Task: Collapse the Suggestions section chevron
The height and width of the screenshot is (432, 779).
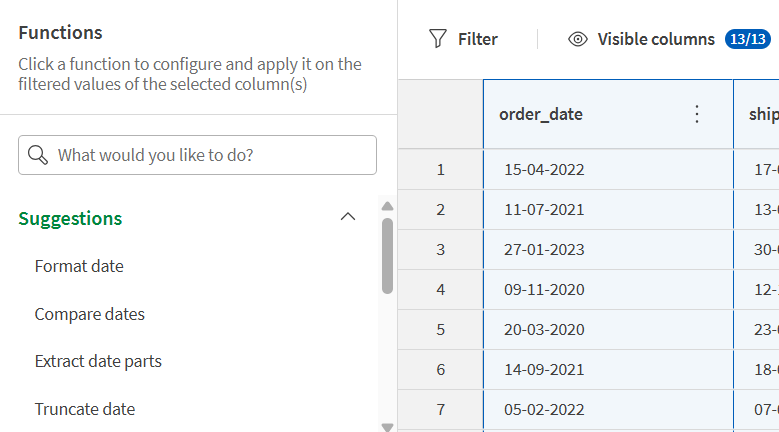Action: tap(348, 217)
